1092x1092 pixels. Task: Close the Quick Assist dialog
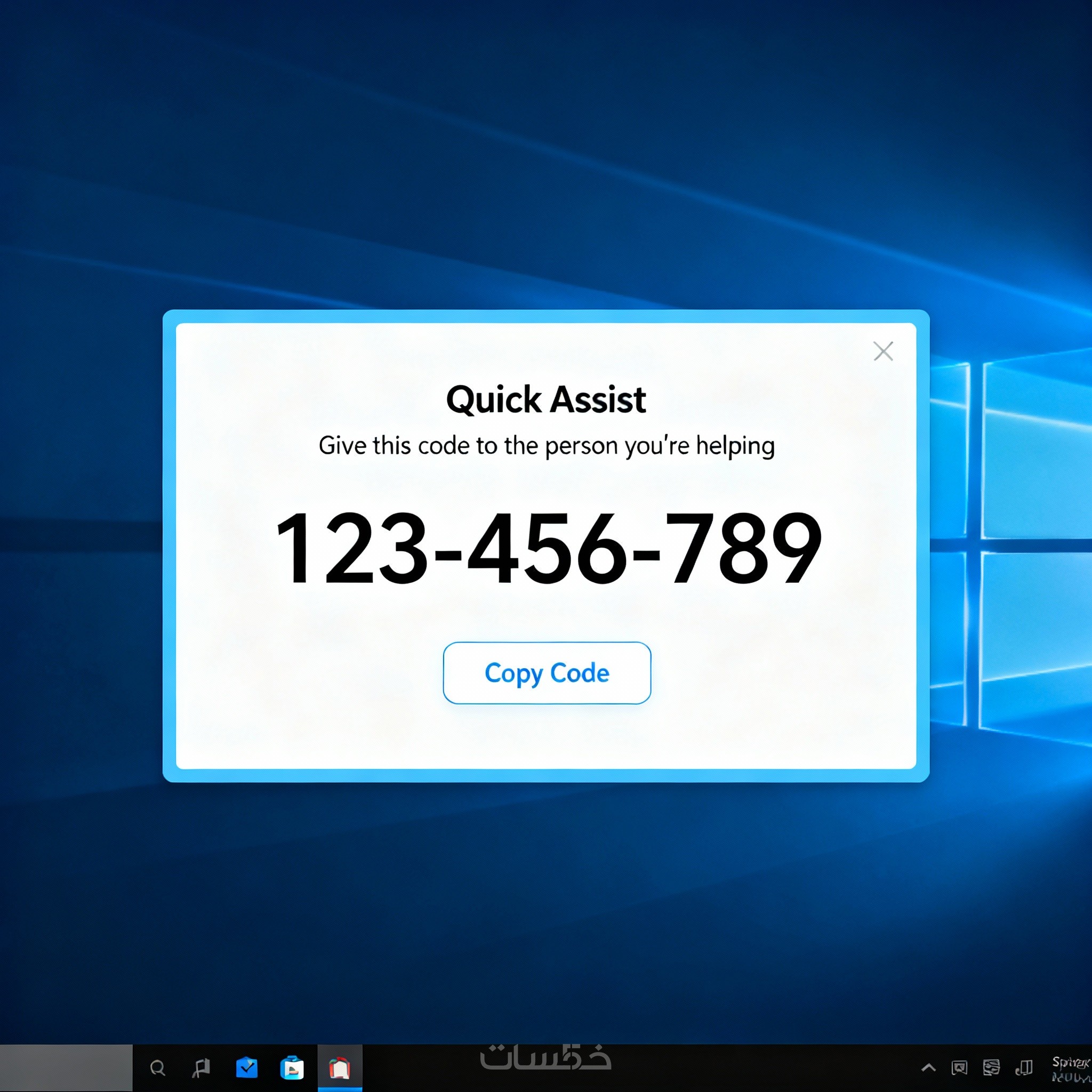(883, 351)
